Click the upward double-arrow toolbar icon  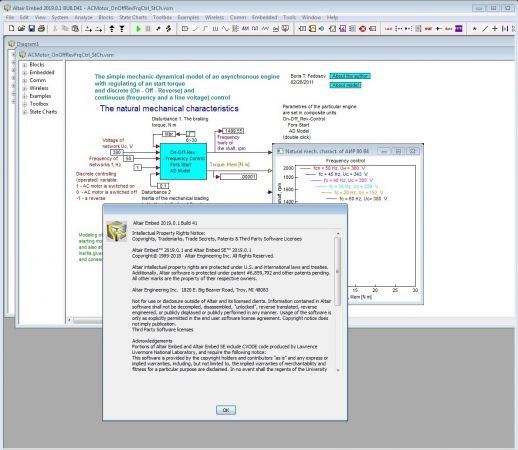click(112, 29)
